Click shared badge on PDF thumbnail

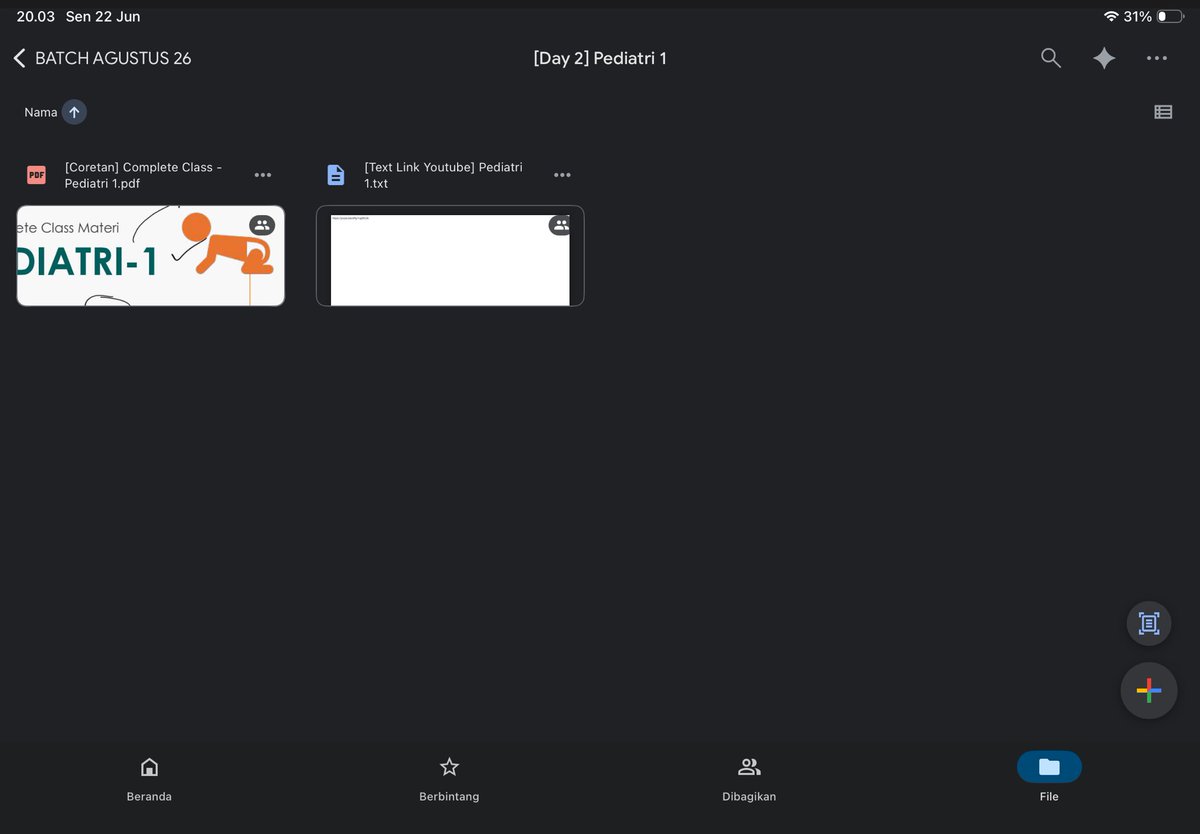pyautogui.click(x=262, y=225)
